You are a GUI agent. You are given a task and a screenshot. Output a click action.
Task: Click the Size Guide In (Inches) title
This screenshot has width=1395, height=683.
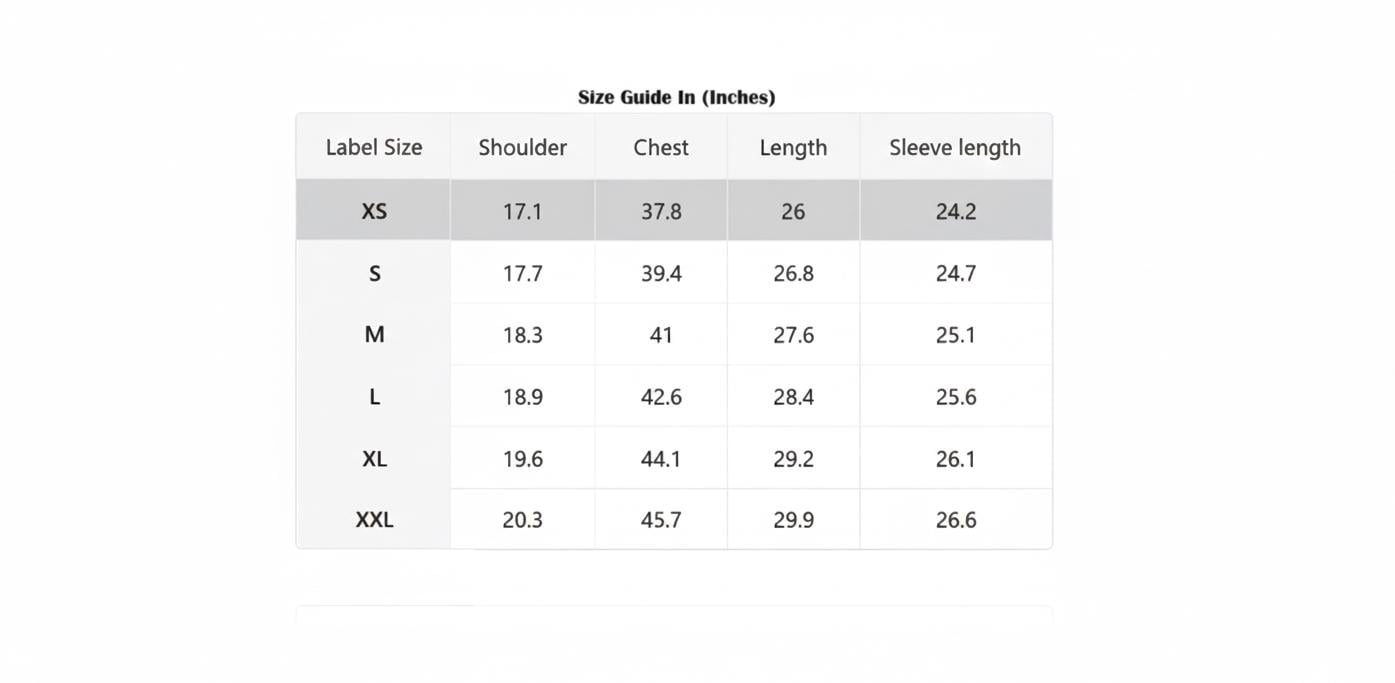pyautogui.click(x=676, y=97)
